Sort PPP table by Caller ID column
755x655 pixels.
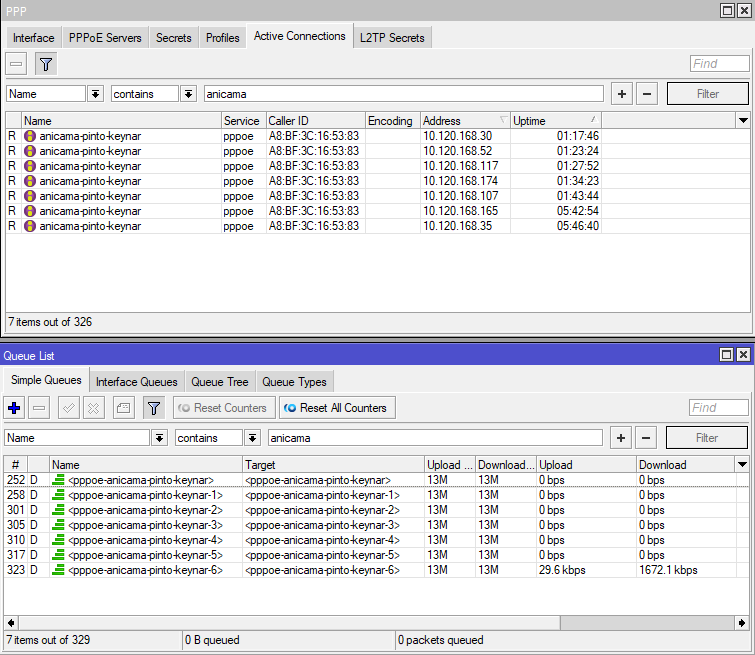point(316,120)
